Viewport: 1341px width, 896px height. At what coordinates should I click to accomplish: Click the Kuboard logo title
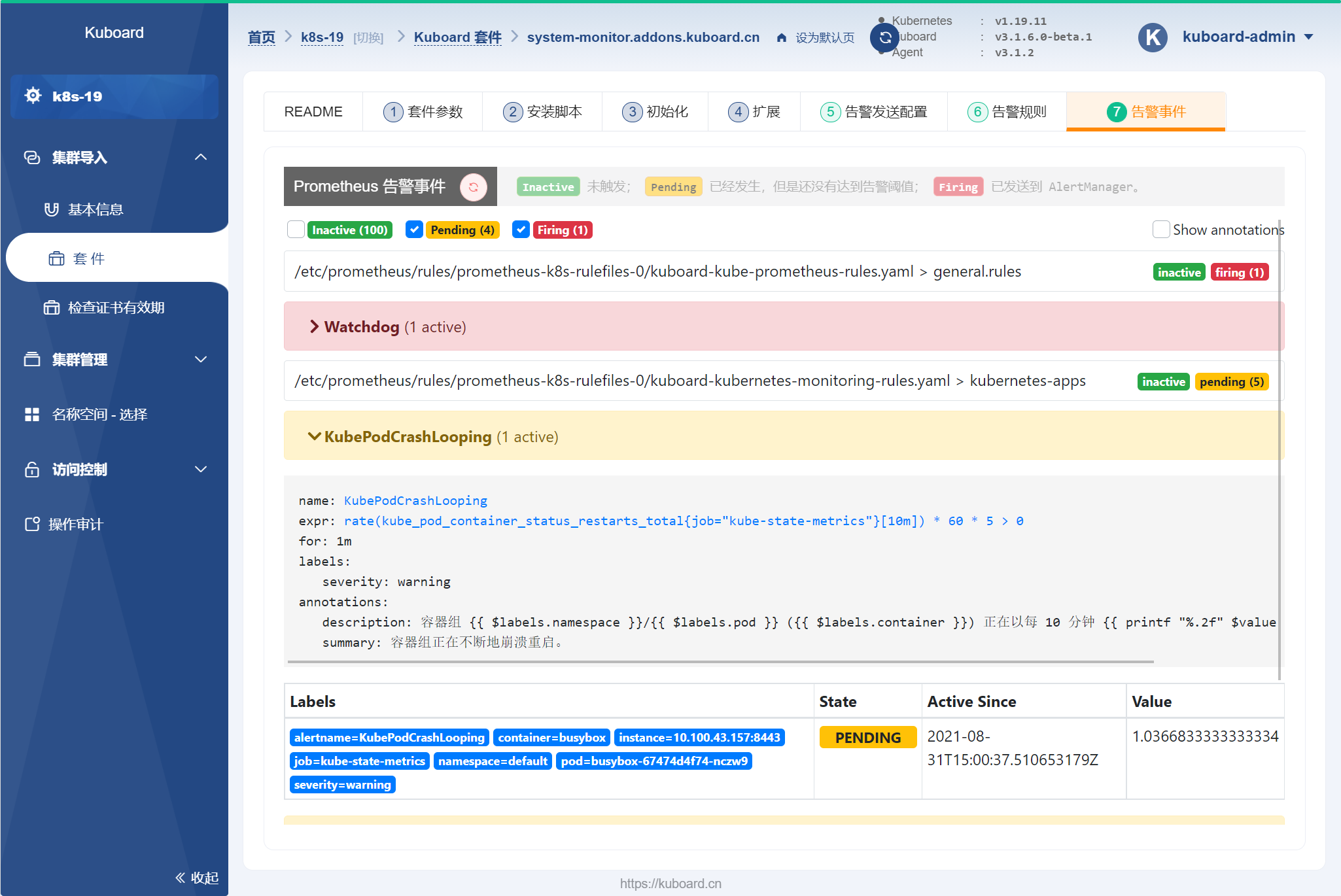114,33
